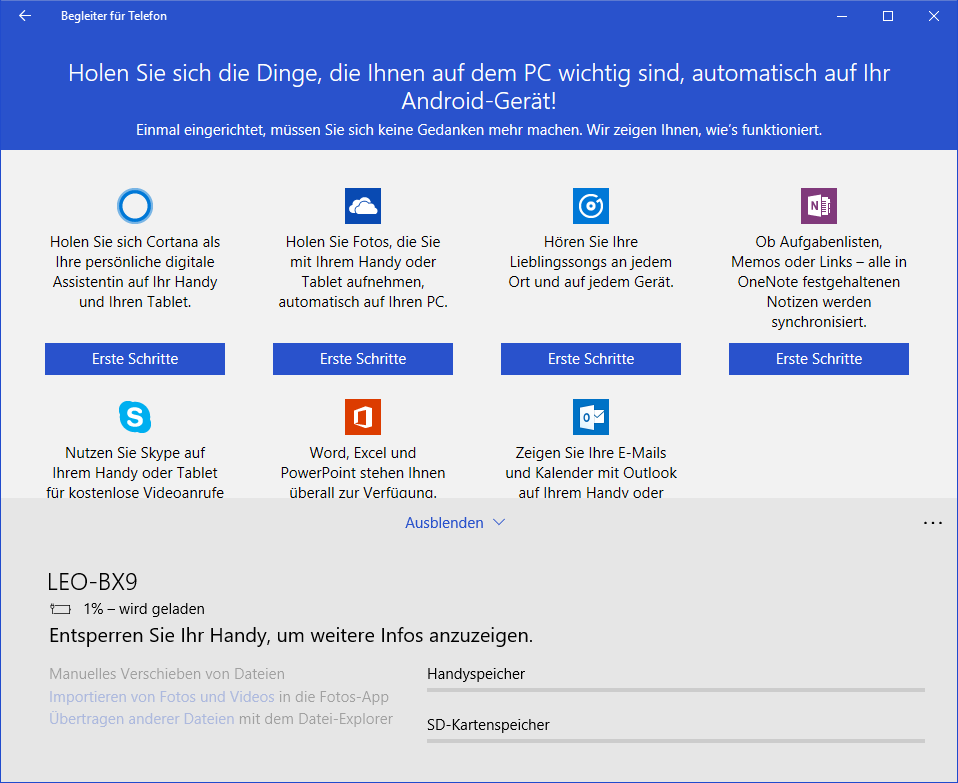Click the SD-Kartenspeicher storage bar
958x783 pixels.
tap(676, 741)
